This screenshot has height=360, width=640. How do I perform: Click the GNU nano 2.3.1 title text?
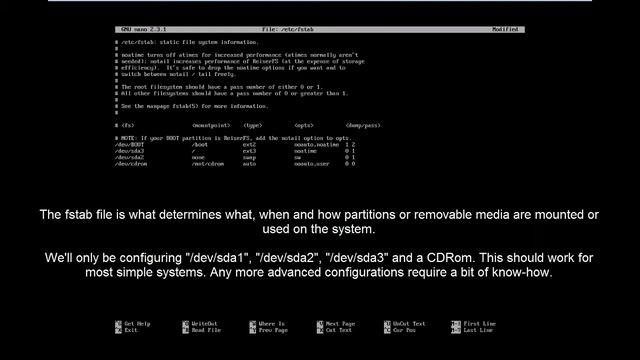click(144, 29)
